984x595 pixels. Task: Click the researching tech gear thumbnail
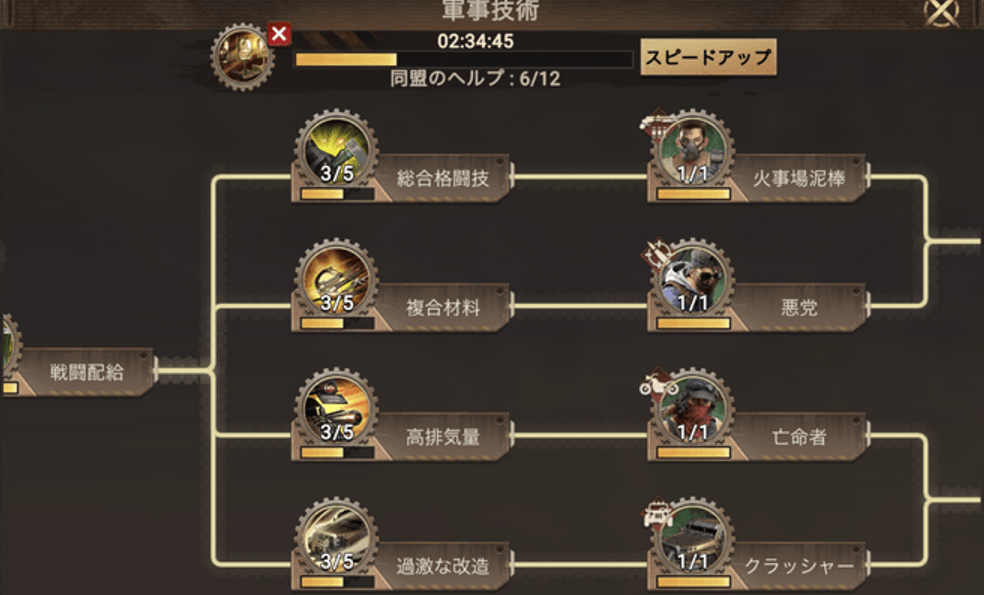[242, 56]
